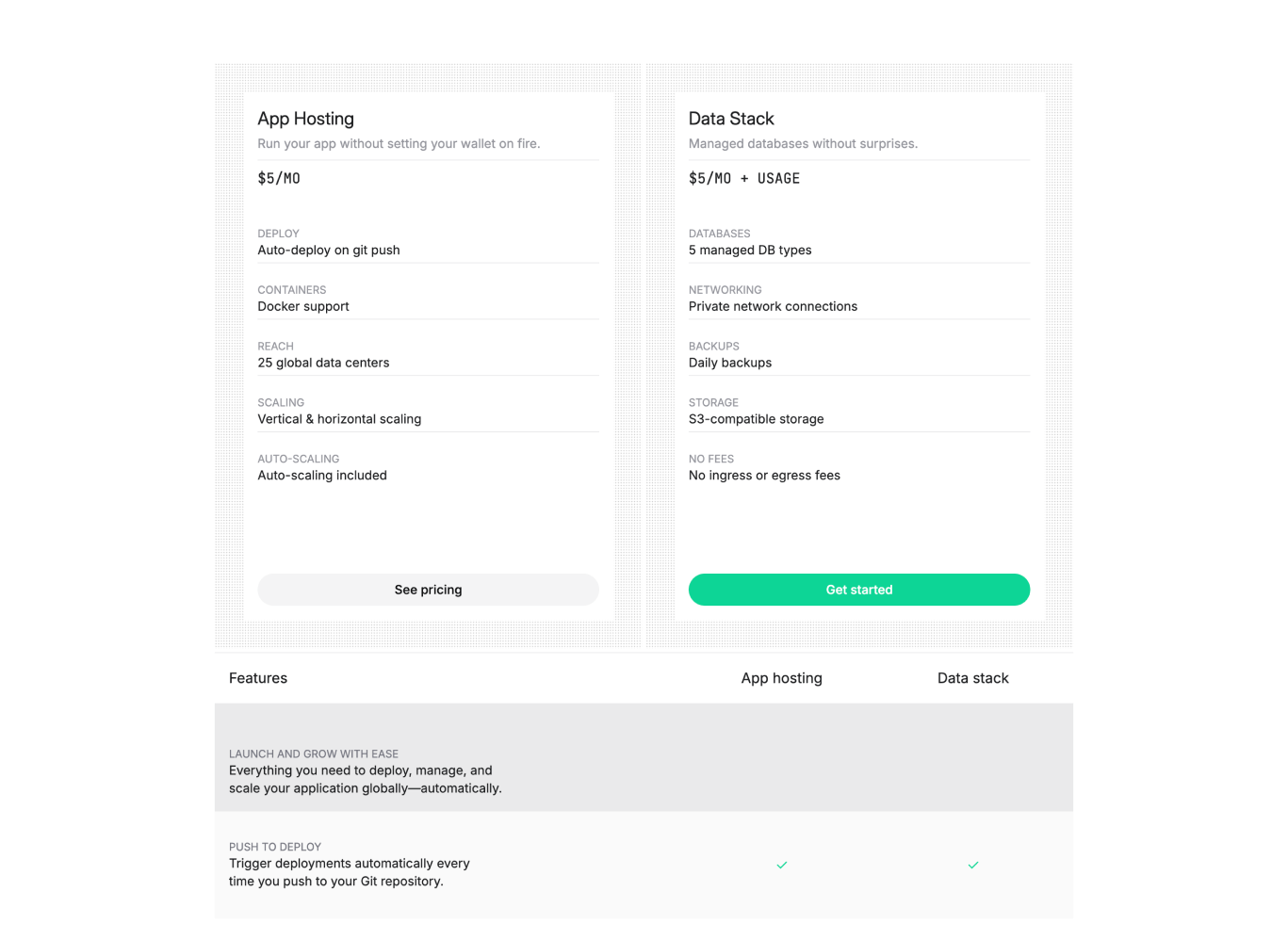The height and width of the screenshot is (940, 1288).
Task: Click the Daily backups feature
Action: [730, 363]
